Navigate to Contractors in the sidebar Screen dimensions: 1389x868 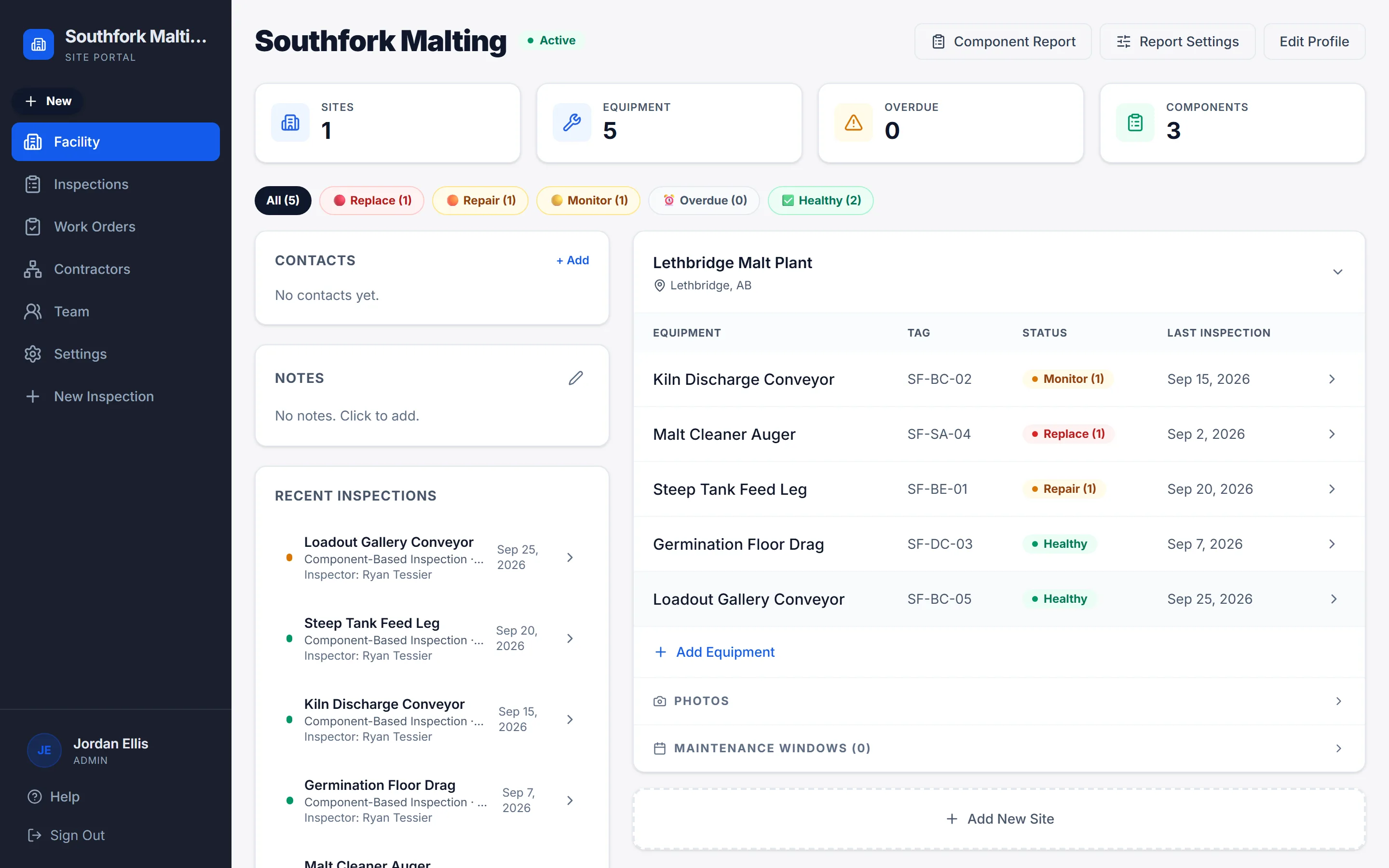(x=115, y=269)
